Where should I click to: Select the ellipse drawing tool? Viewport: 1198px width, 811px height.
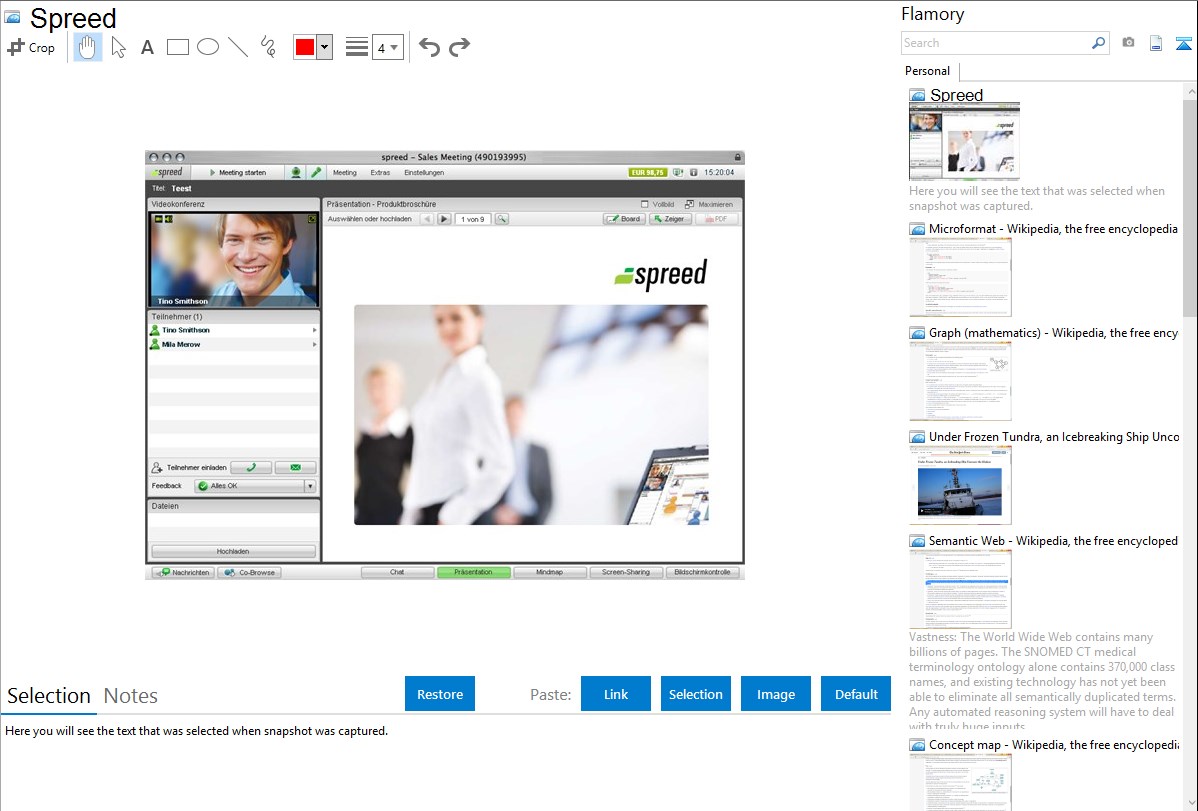pos(208,47)
